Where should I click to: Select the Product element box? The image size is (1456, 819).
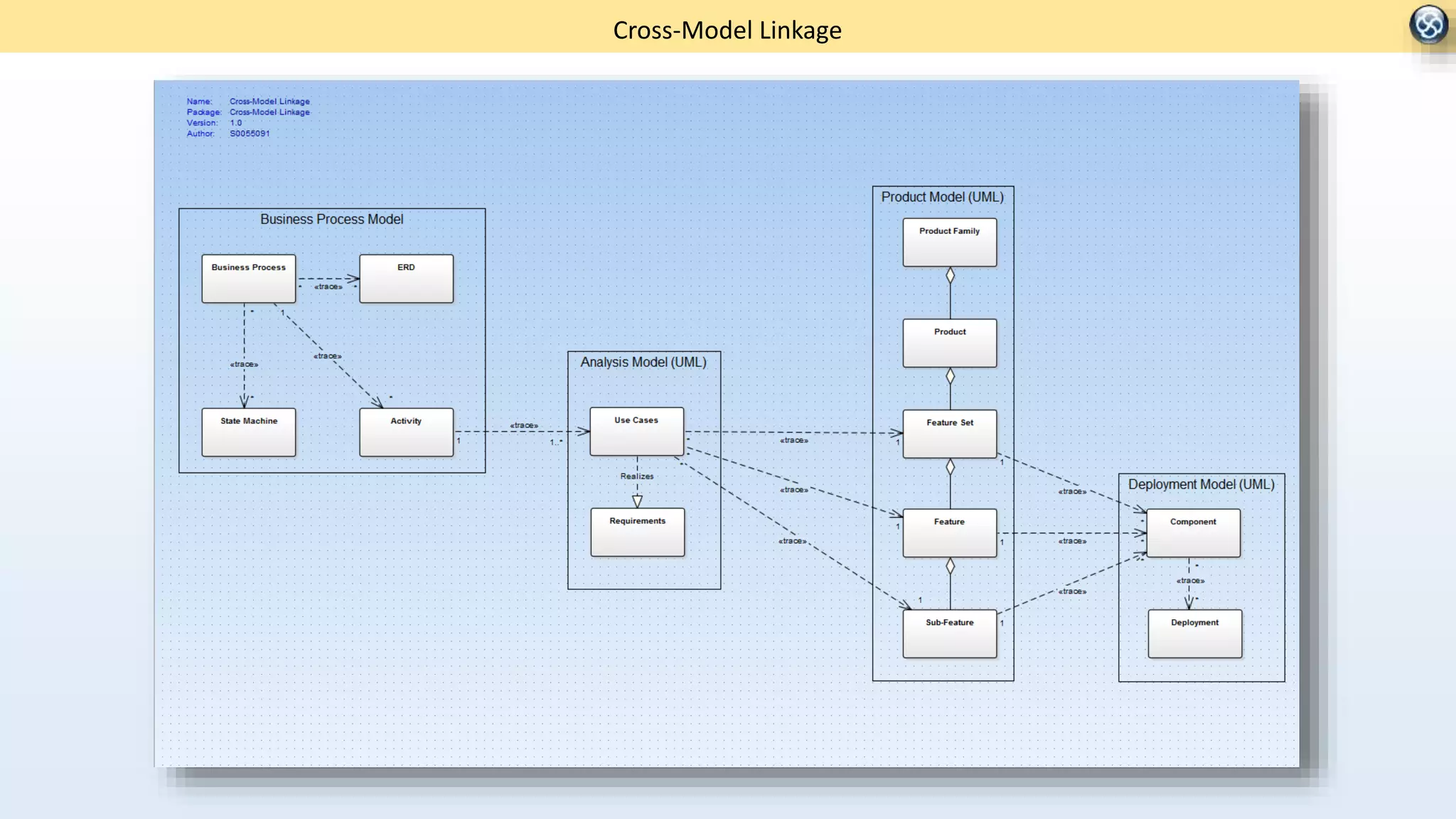(x=949, y=343)
